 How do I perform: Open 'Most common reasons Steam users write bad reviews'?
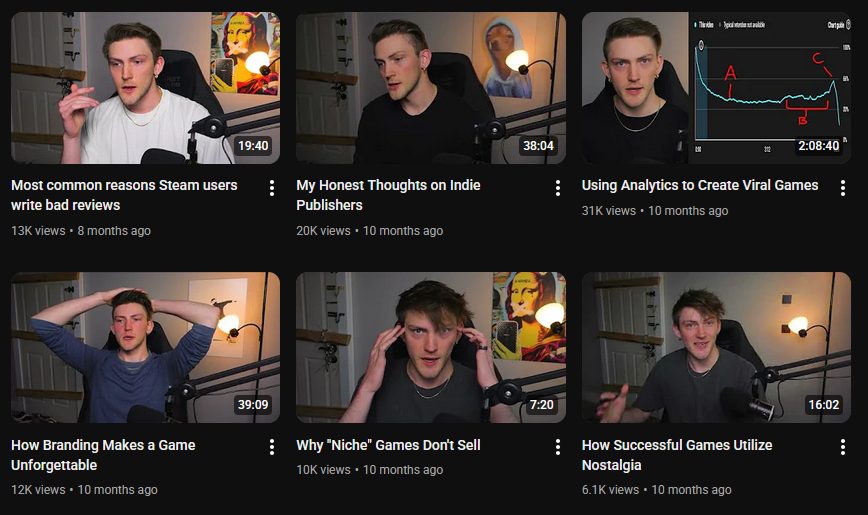(124, 195)
